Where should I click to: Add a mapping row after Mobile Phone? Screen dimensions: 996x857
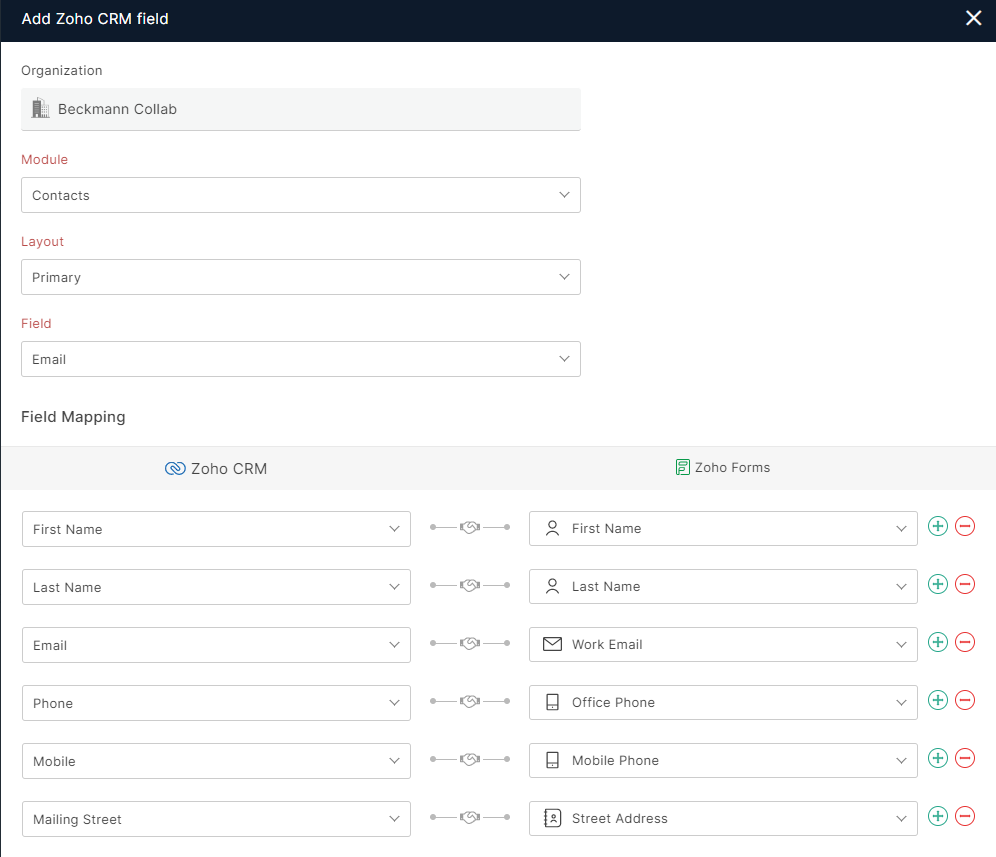click(938, 758)
